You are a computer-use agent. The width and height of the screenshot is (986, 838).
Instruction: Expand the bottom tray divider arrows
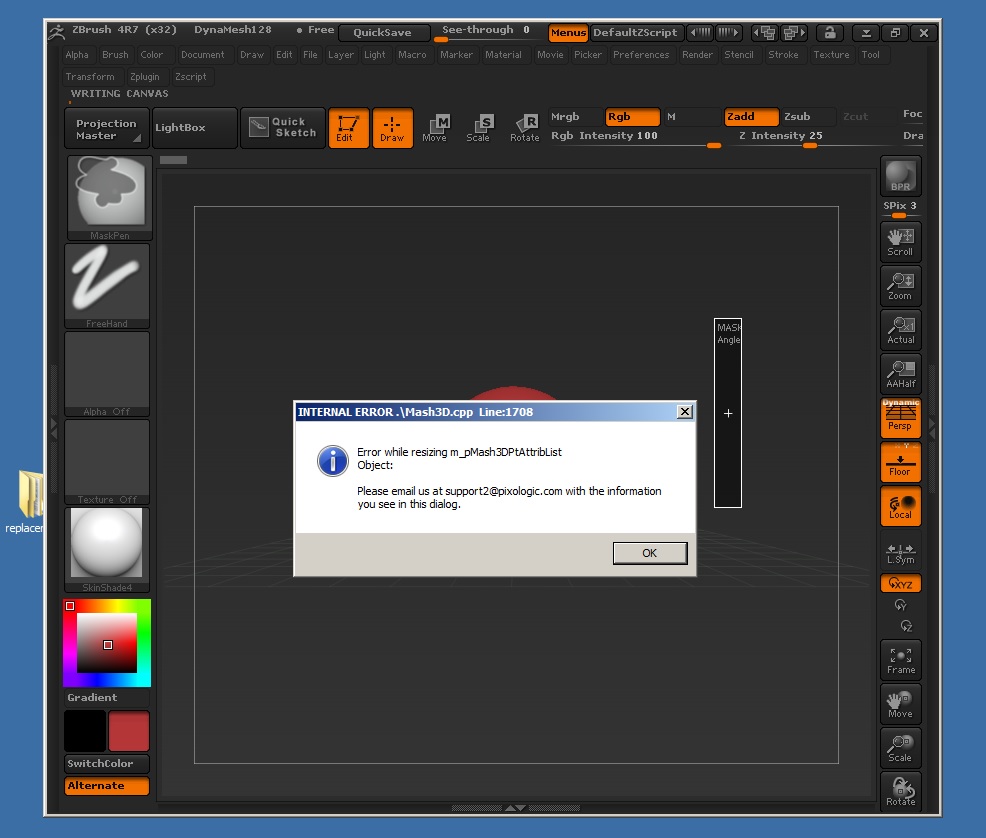[x=516, y=808]
